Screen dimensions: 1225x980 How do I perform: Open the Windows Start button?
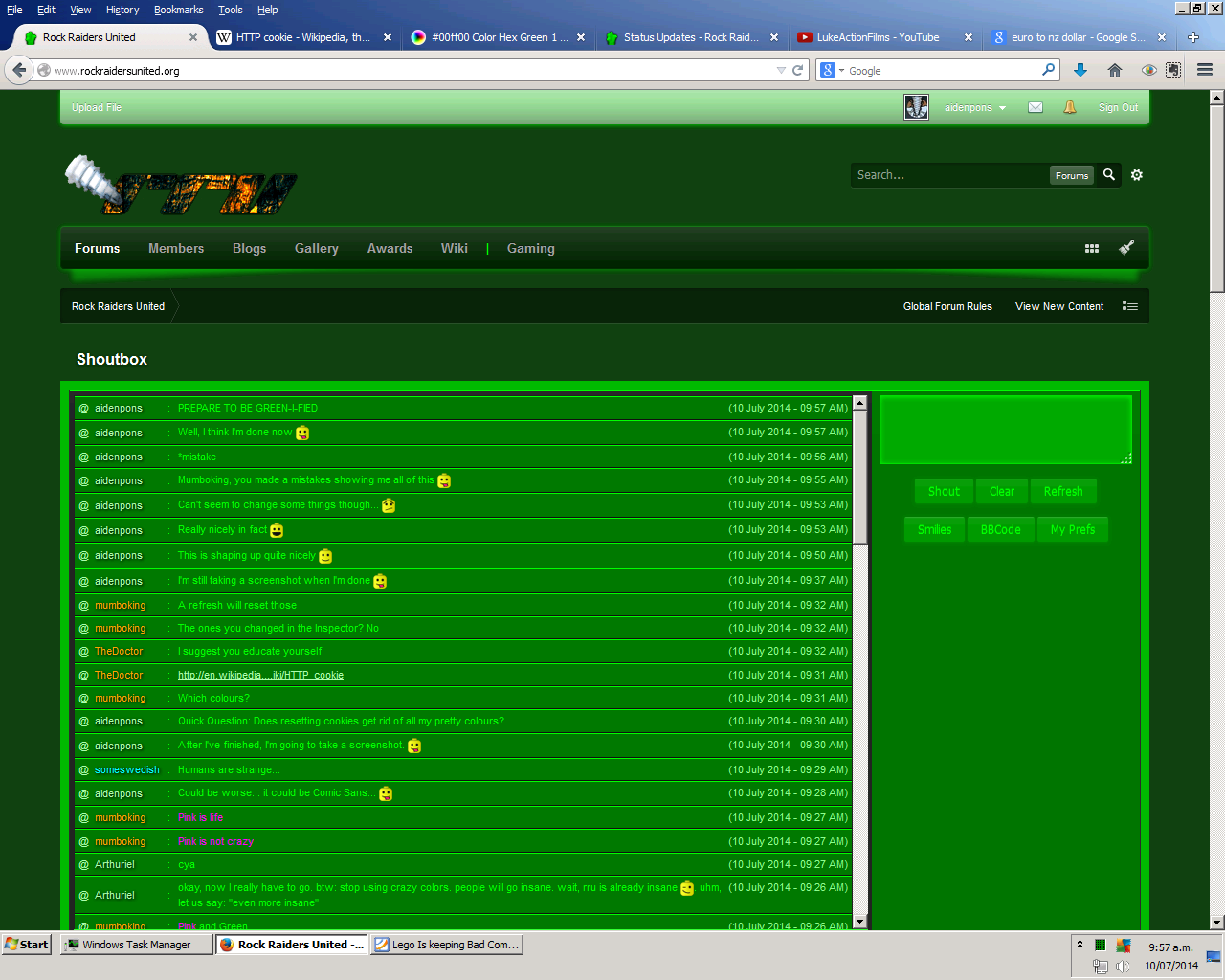point(26,945)
